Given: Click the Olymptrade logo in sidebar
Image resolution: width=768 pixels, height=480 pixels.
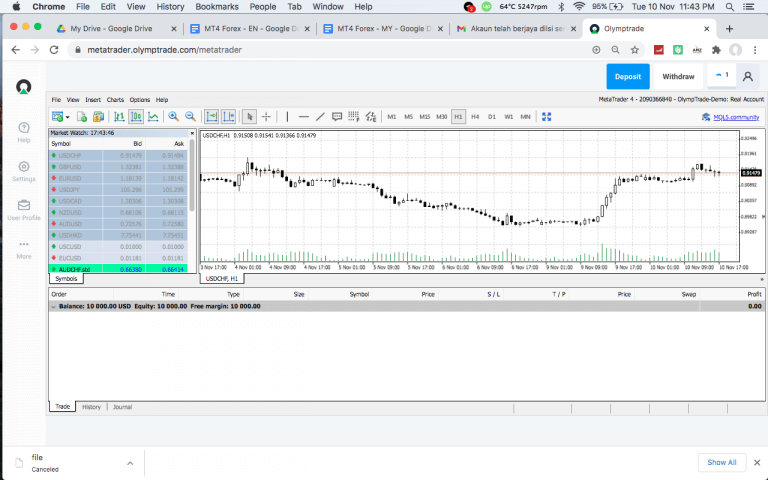Looking at the screenshot, I should click(x=24, y=87).
